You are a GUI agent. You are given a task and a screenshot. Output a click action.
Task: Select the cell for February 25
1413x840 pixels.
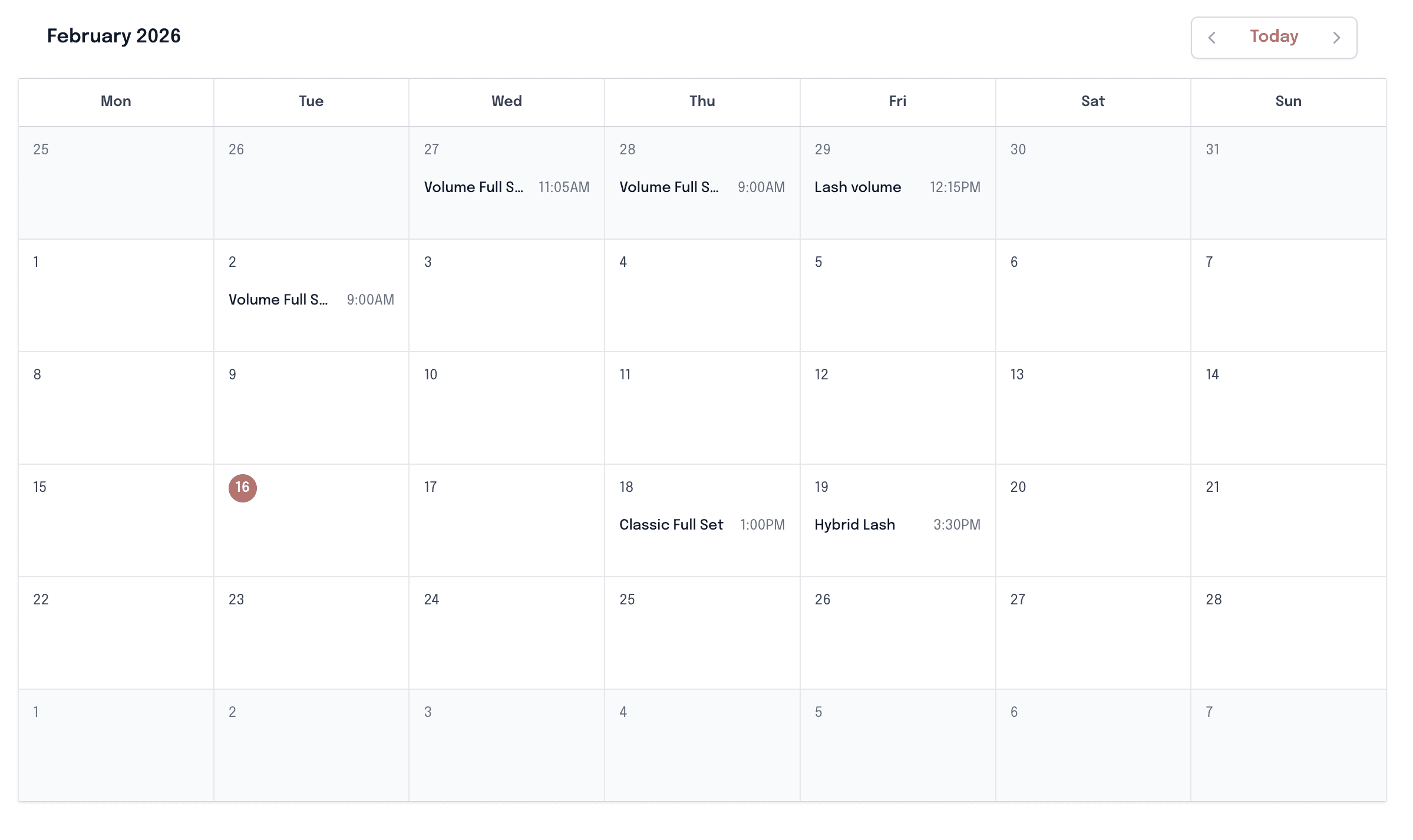coord(702,633)
